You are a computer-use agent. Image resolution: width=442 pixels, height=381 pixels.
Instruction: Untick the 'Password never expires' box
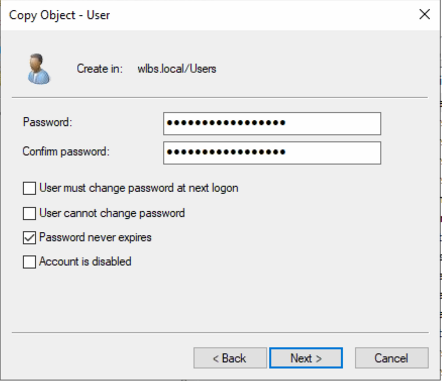(29, 238)
